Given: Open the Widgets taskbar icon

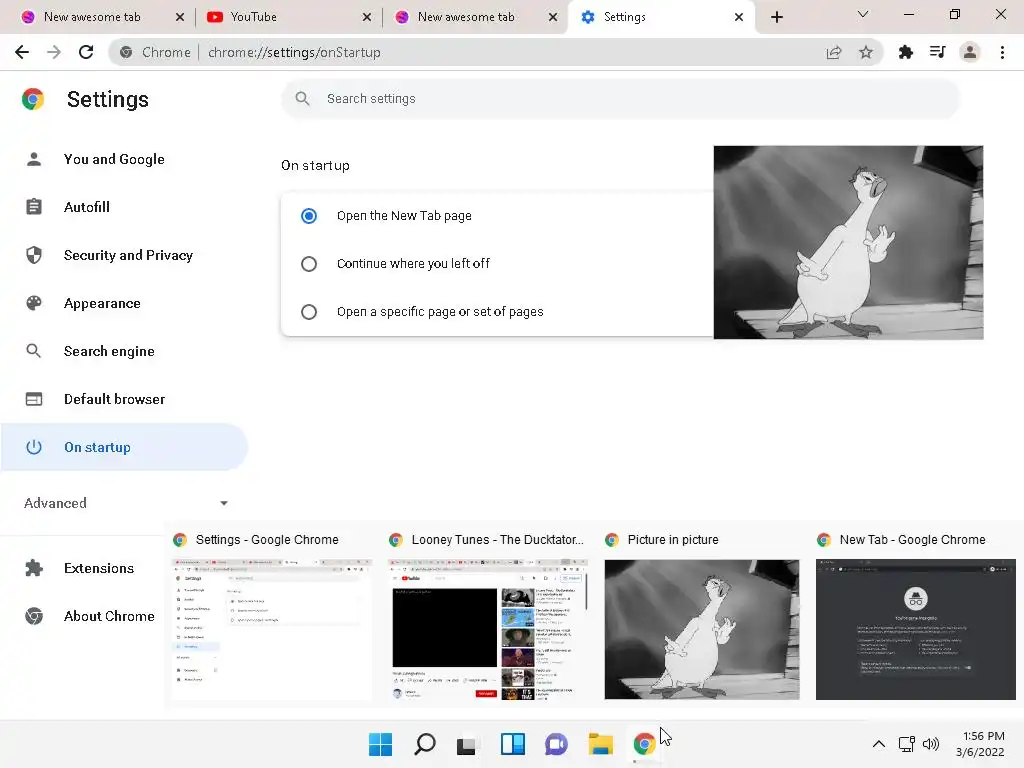Looking at the screenshot, I should click(x=513, y=744).
